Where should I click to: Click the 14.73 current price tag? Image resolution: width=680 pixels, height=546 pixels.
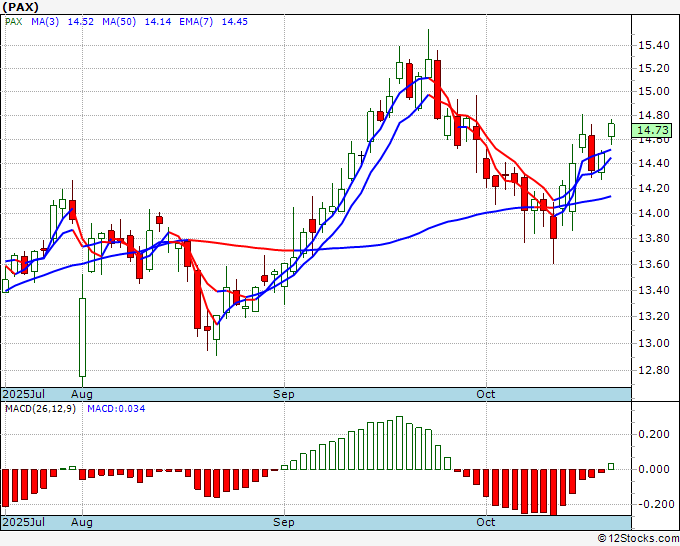point(652,130)
